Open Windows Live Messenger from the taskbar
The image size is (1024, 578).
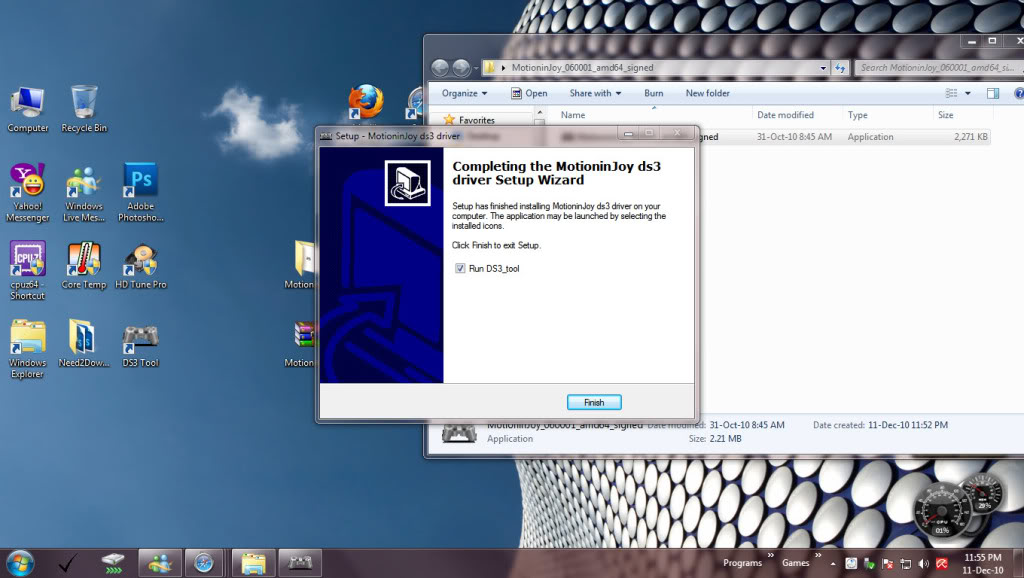159,562
